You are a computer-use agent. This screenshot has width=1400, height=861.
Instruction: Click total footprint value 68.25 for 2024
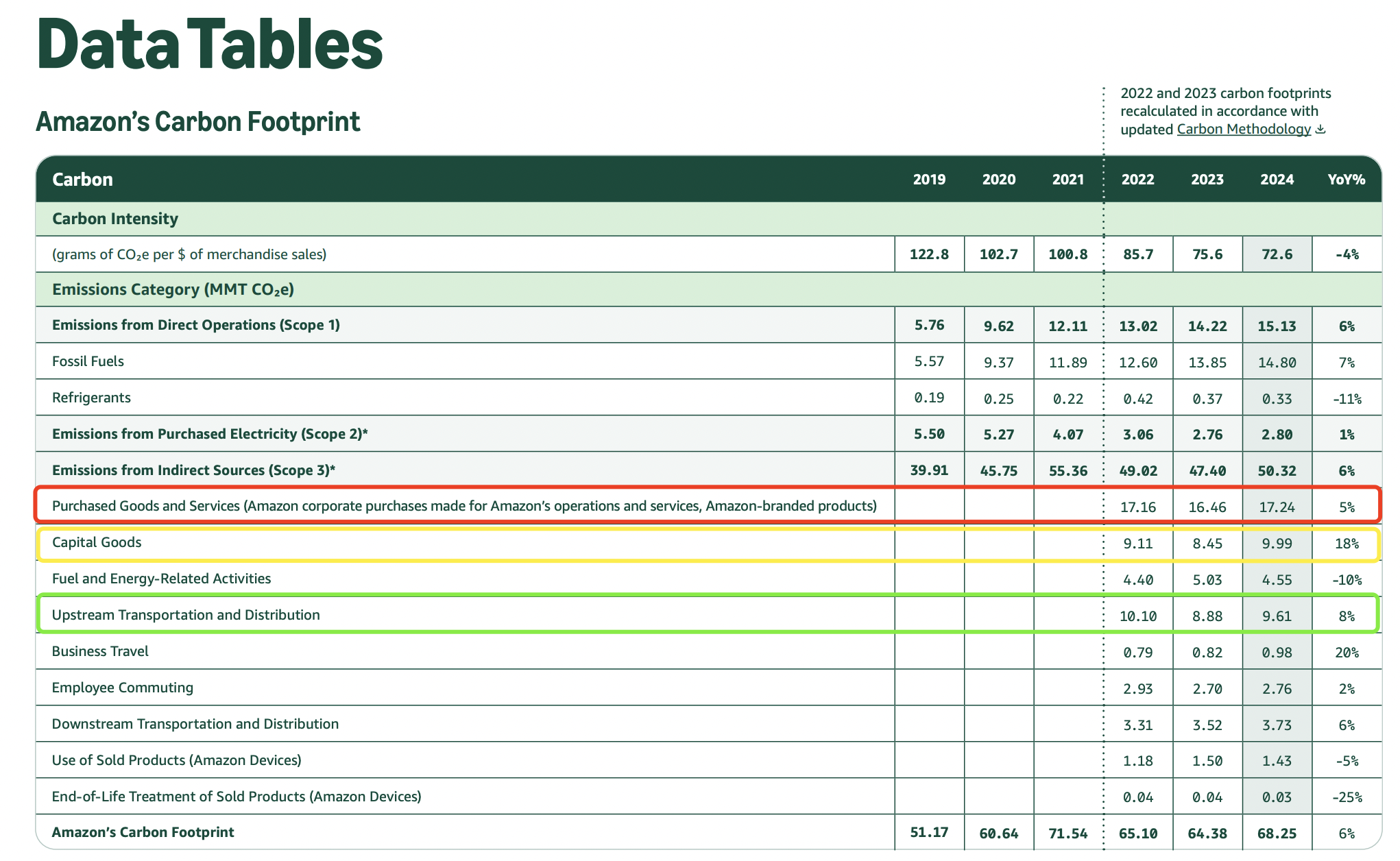pyautogui.click(x=1277, y=834)
